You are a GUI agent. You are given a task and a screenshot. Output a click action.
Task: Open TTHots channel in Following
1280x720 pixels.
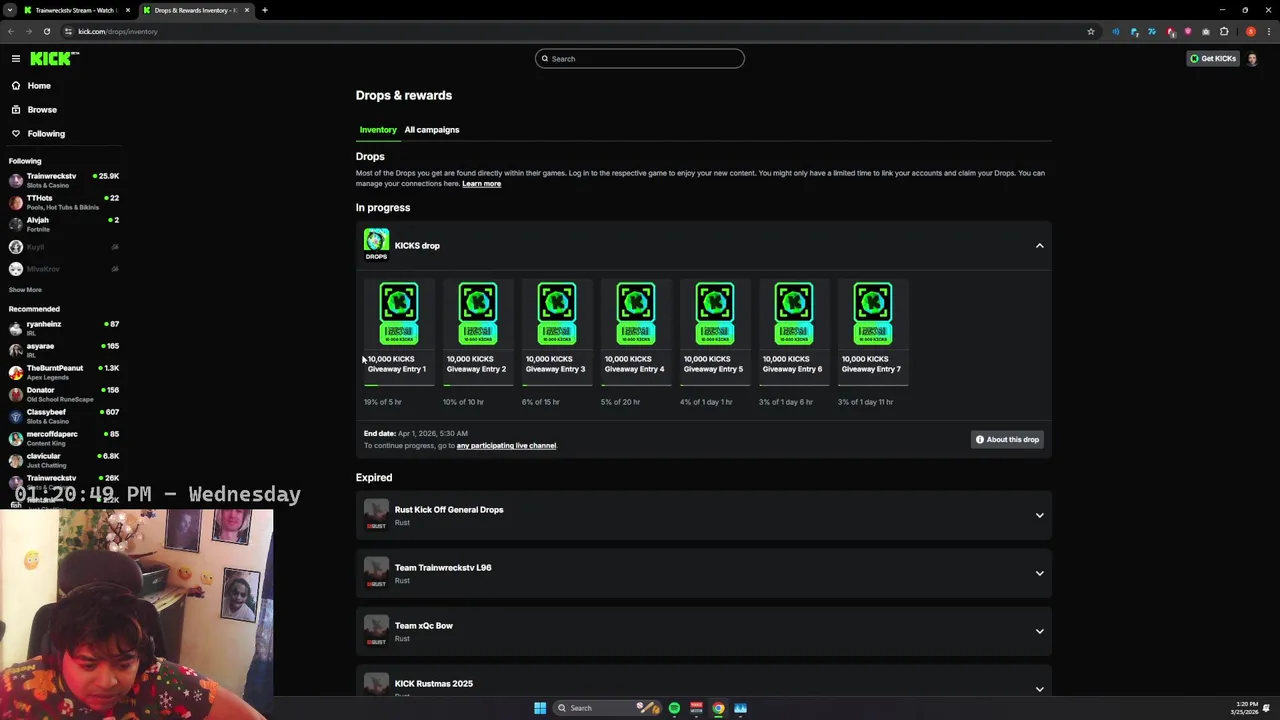(62, 202)
